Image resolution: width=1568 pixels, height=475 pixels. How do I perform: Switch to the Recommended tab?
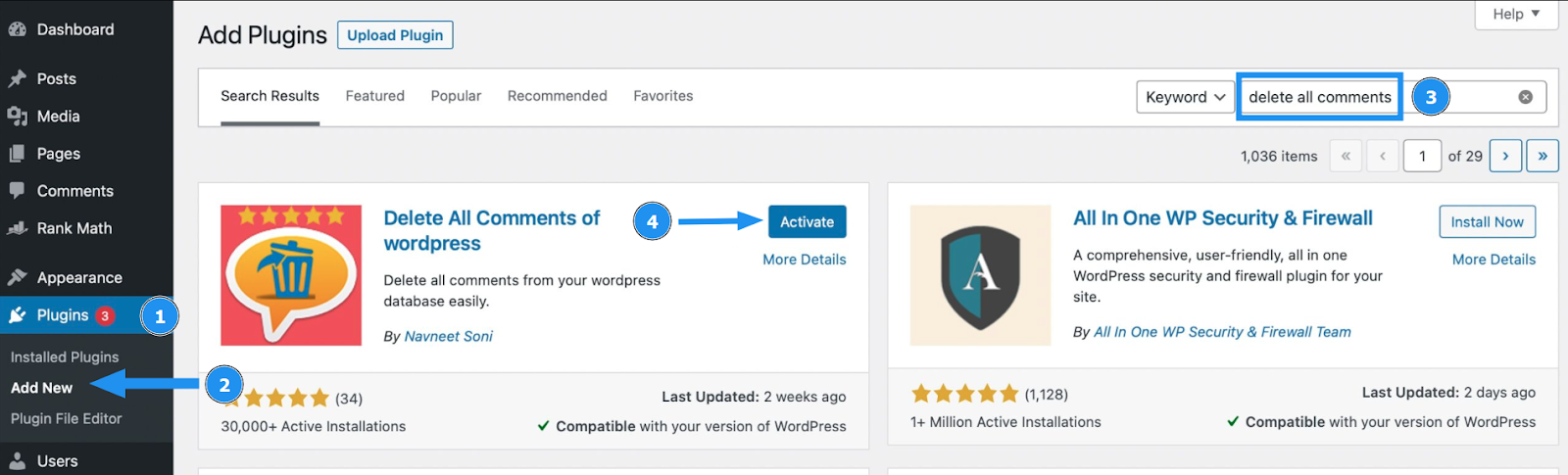558,96
